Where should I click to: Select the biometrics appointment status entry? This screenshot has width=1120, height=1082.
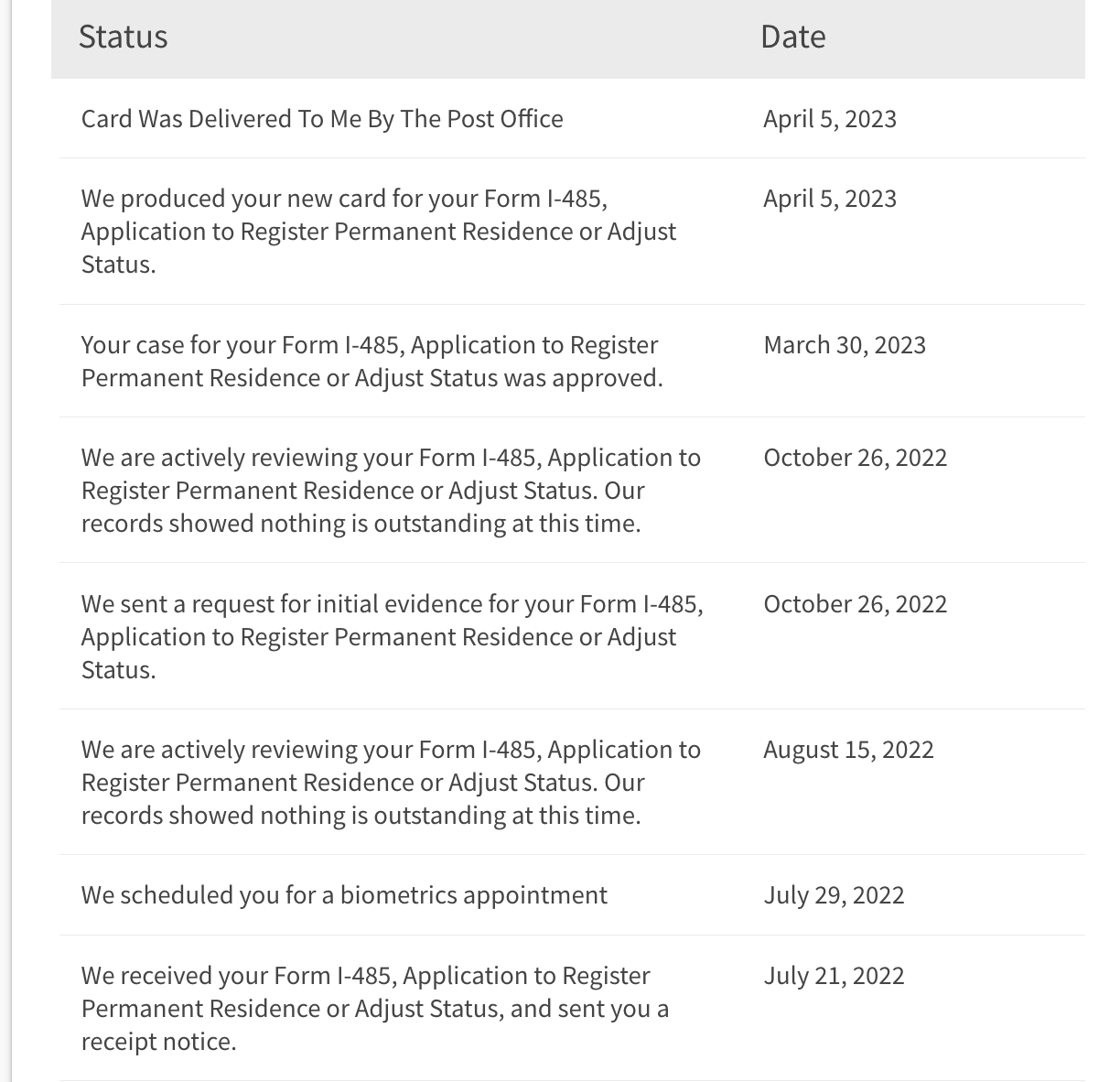click(x=344, y=895)
